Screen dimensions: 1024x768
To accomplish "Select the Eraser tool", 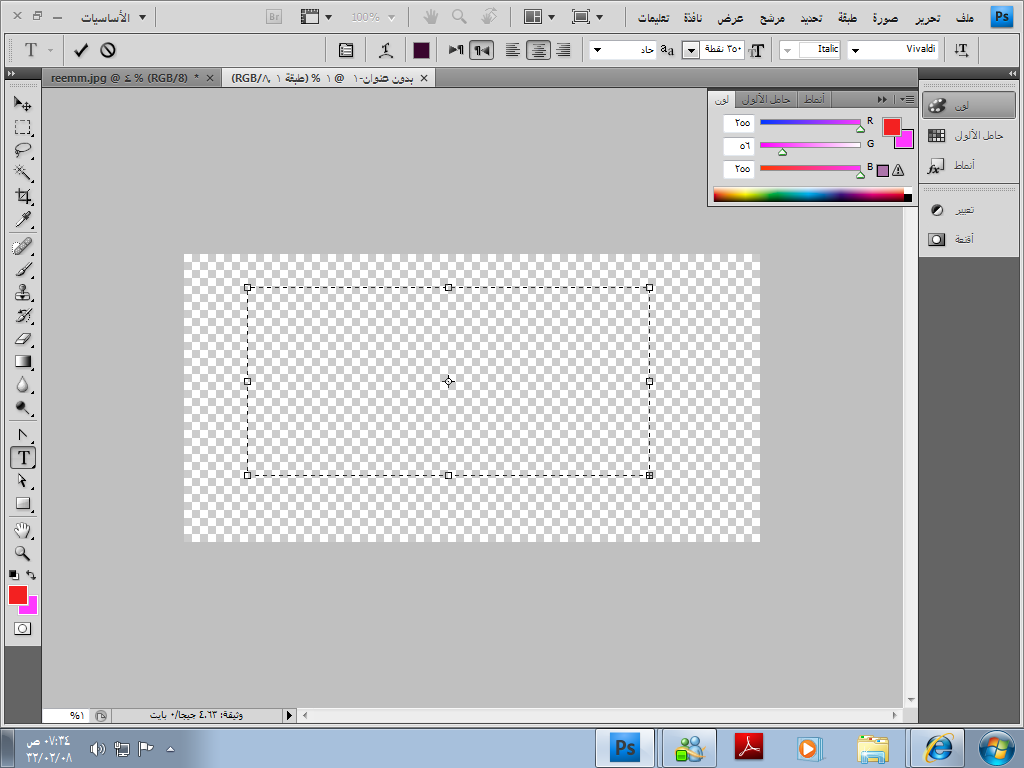I will coord(22,339).
